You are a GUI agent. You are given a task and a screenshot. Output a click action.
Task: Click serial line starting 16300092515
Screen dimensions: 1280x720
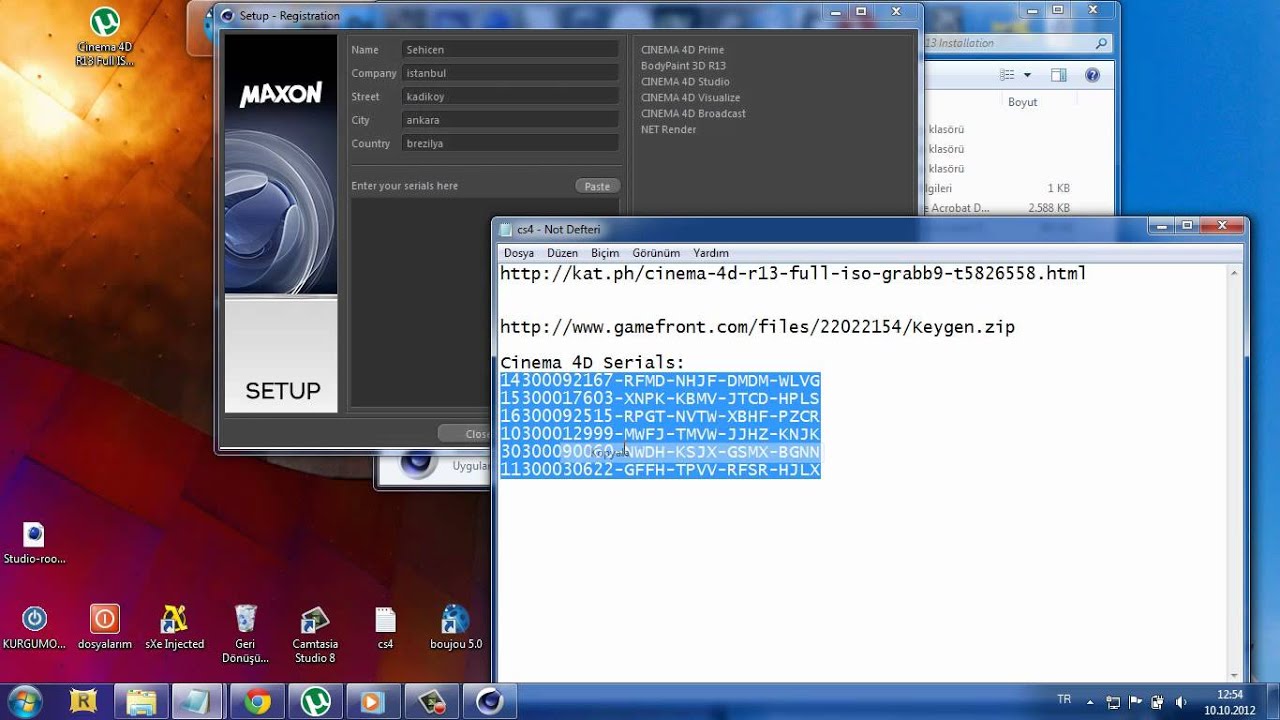pyautogui.click(x=660, y=416)
